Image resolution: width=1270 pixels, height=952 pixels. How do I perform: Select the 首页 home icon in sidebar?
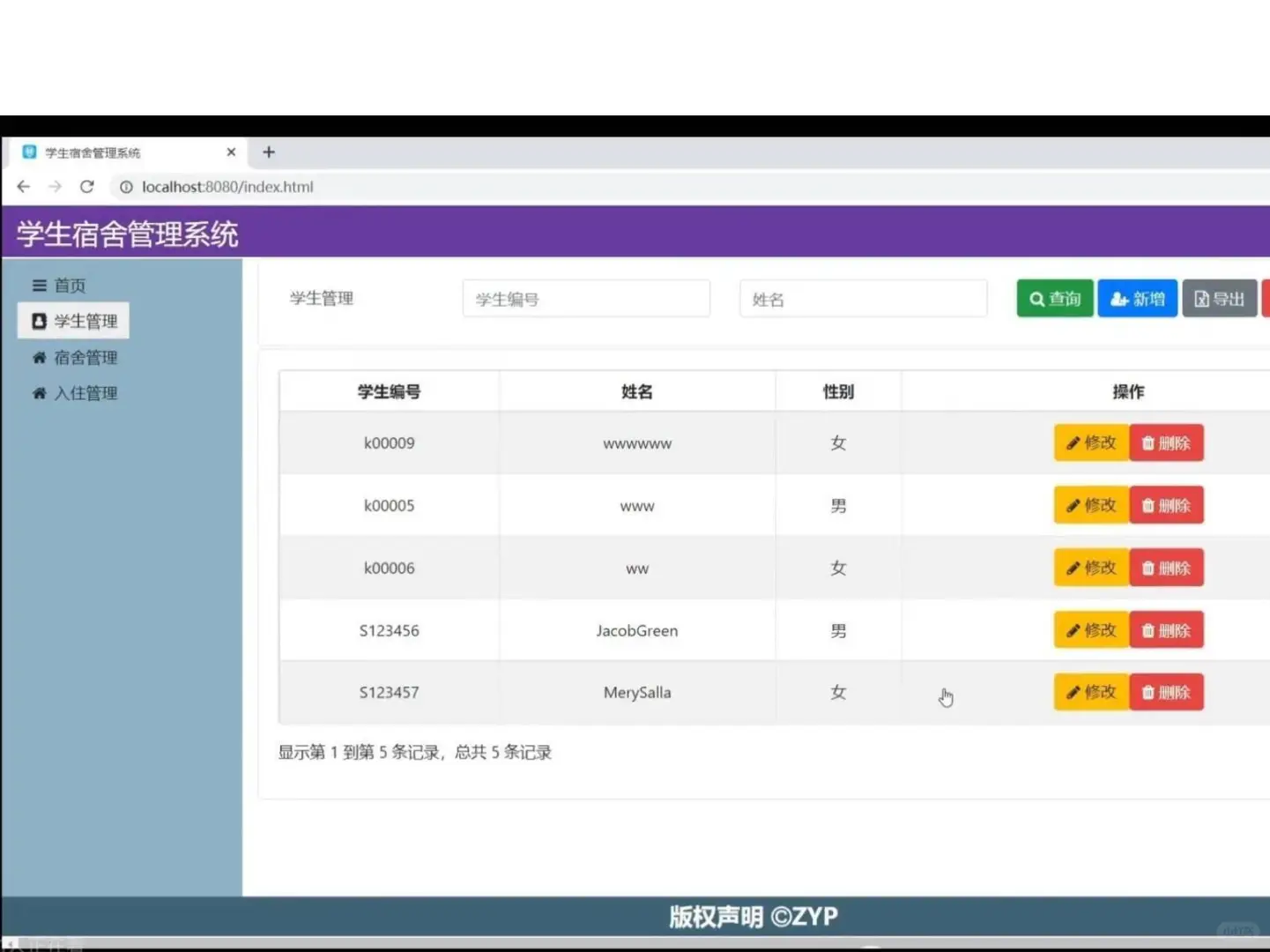[x=39, y=285]
